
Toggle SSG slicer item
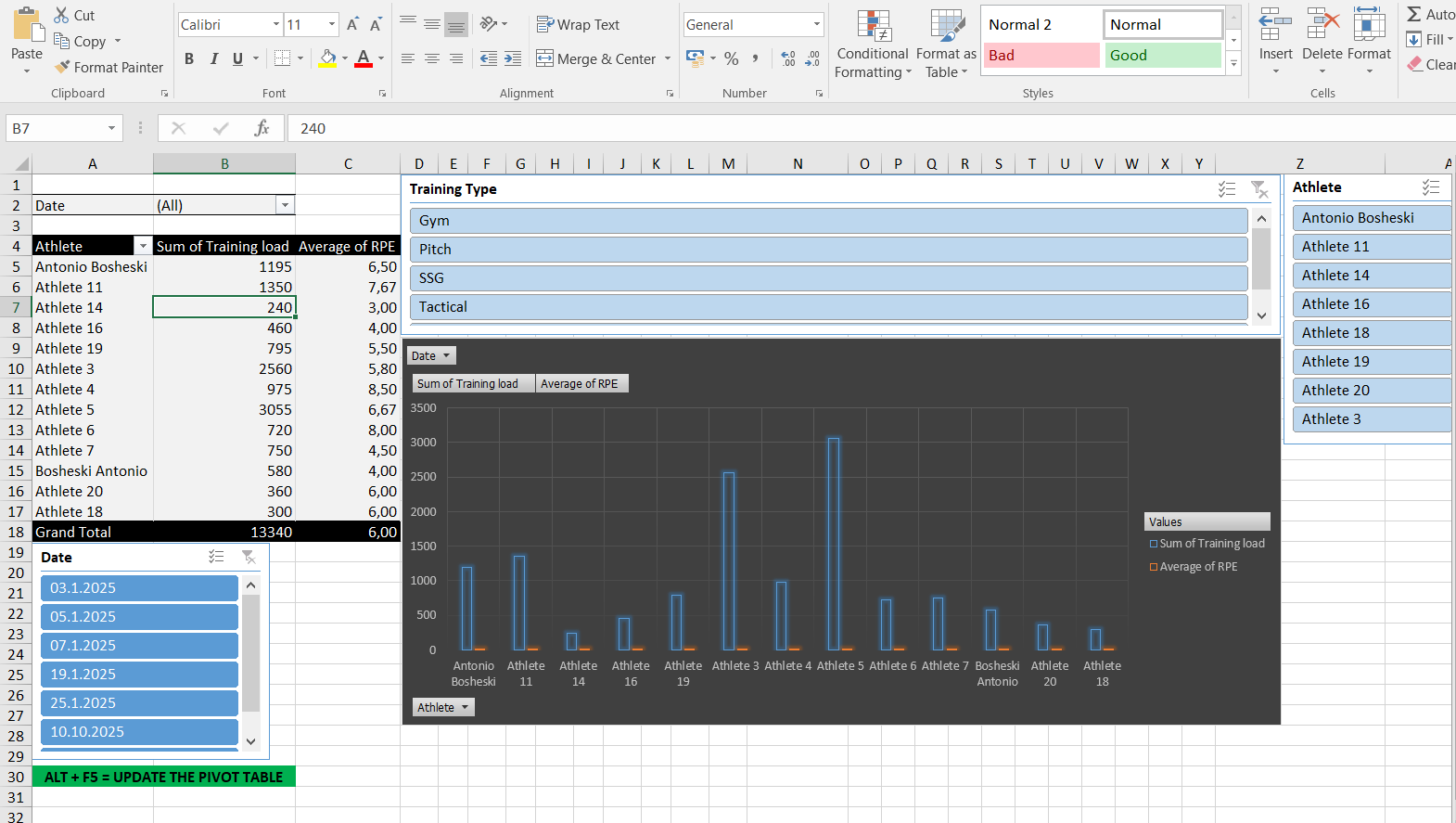click(828, 277)
